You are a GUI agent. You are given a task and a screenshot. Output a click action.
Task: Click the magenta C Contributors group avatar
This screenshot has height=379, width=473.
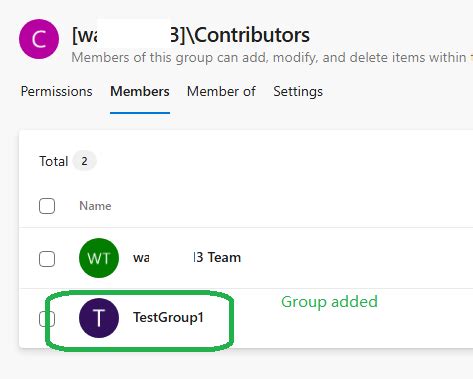coord(39,39)
